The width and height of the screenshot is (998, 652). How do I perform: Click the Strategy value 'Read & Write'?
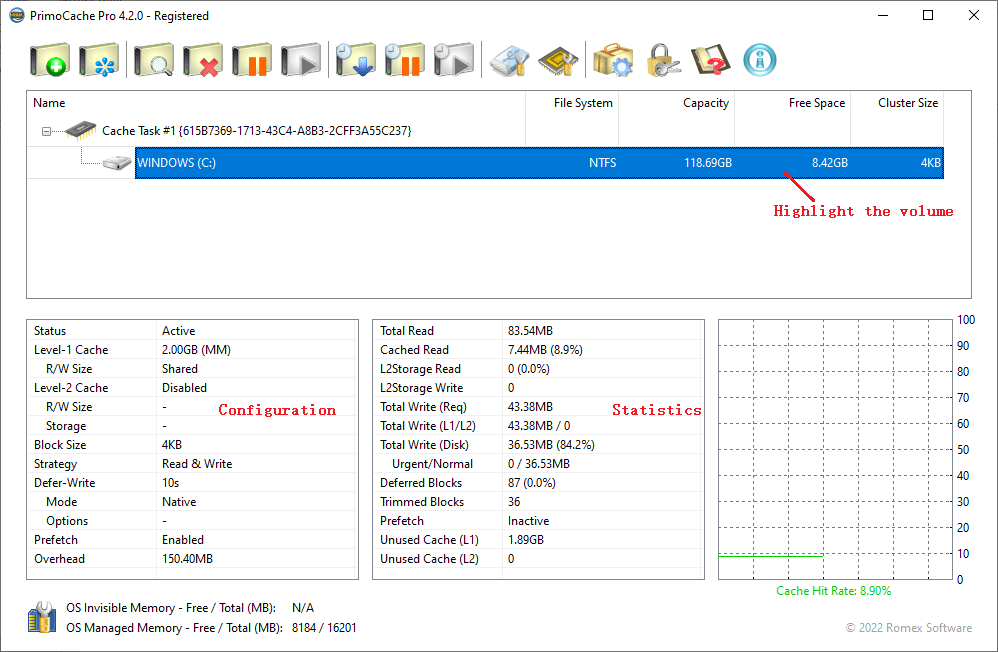[197, 464]
